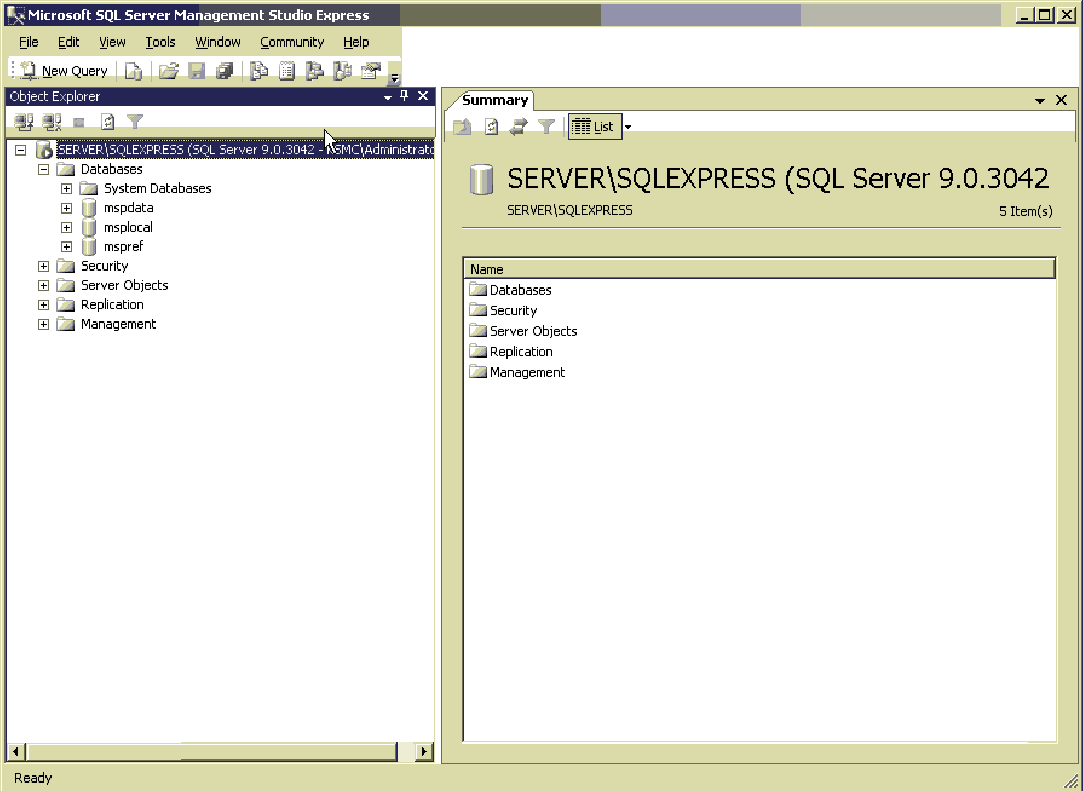This screenshot has width=1083, height=791.
Task: Select the Summary tab
Action: [495, 100]
